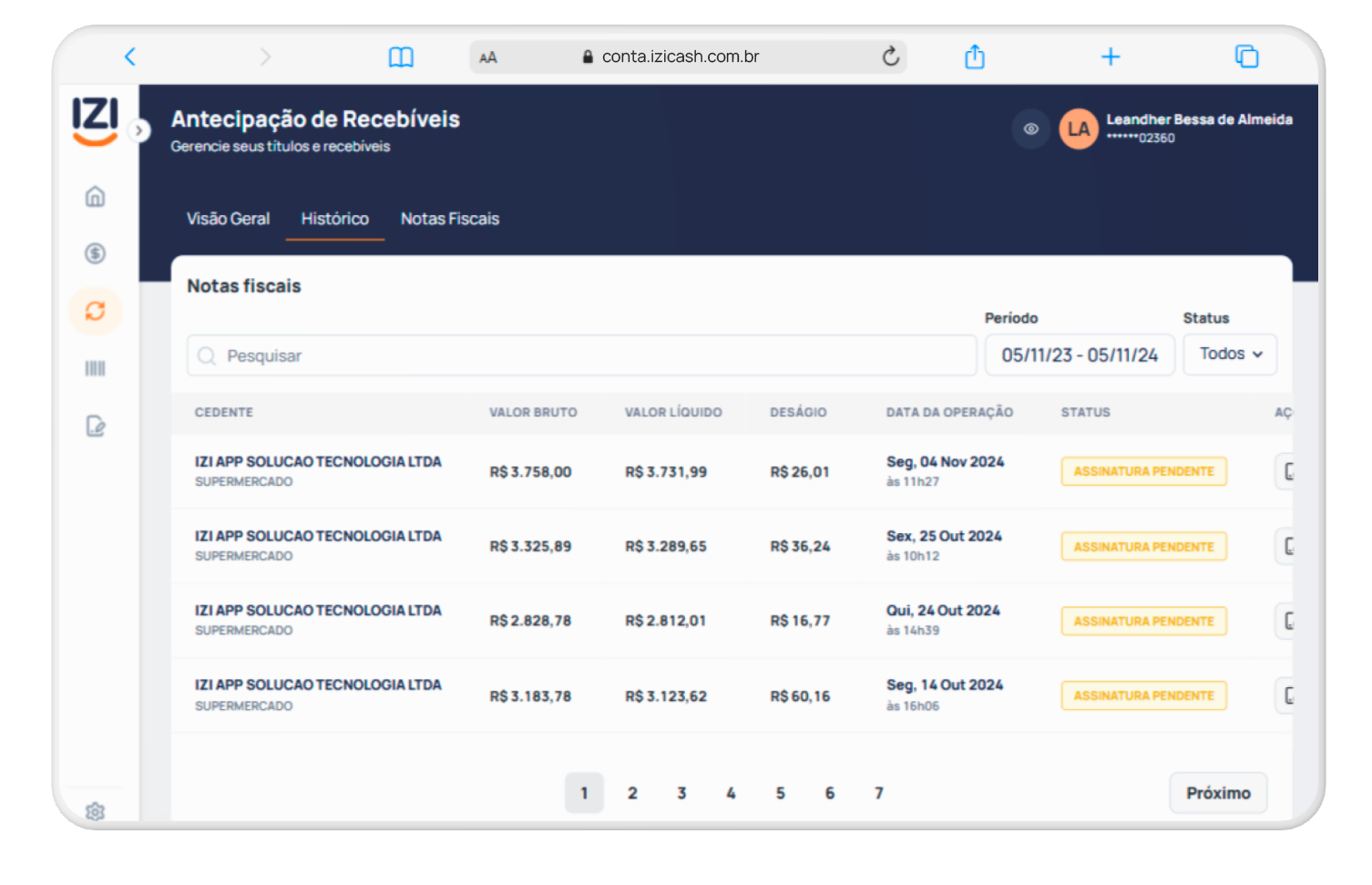
Task: Click action icon for 04 Nov 2024 row
Action: [x=1285, y=471]
